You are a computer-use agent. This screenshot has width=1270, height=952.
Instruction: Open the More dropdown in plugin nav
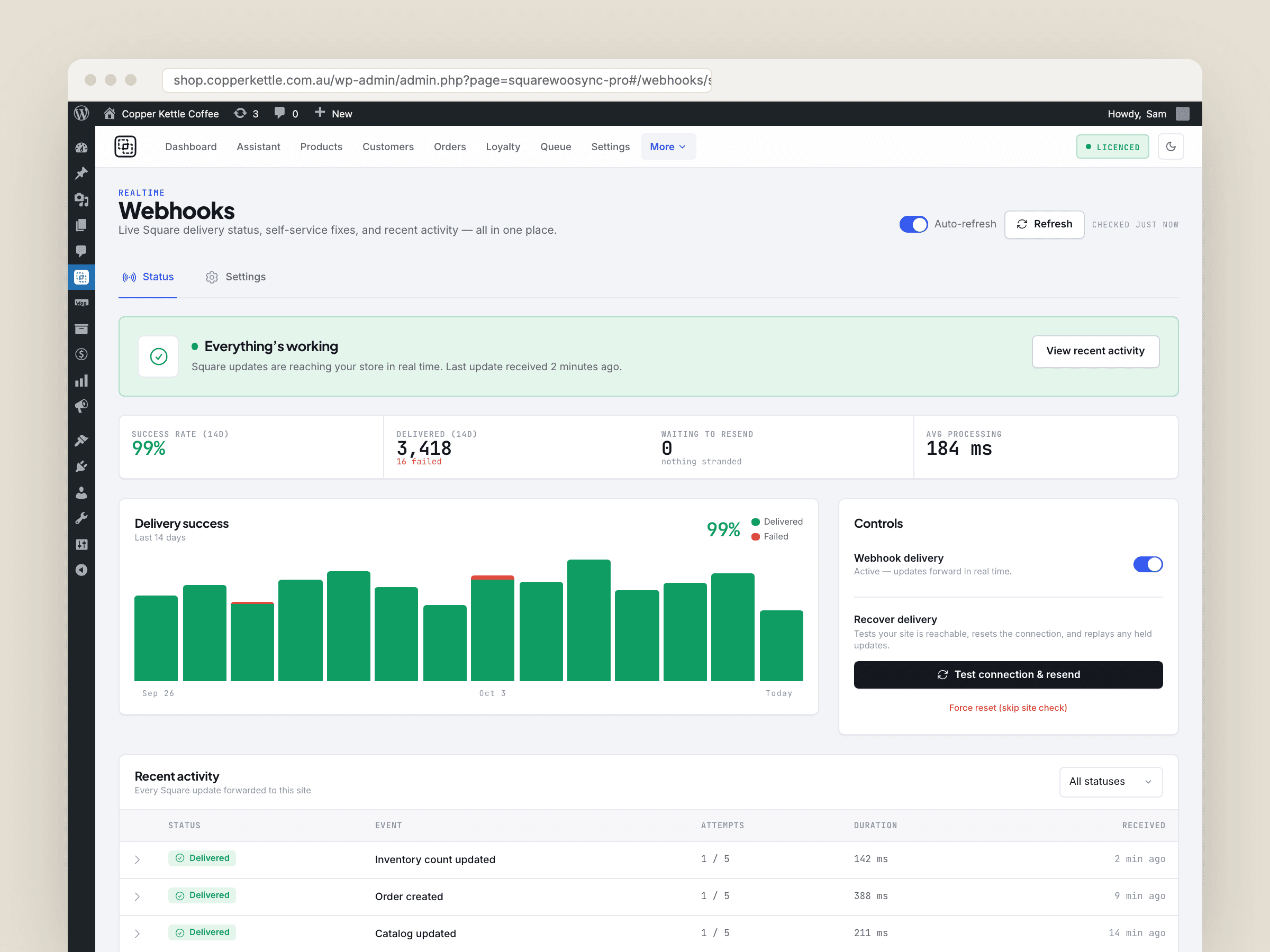tap(668, 147)
